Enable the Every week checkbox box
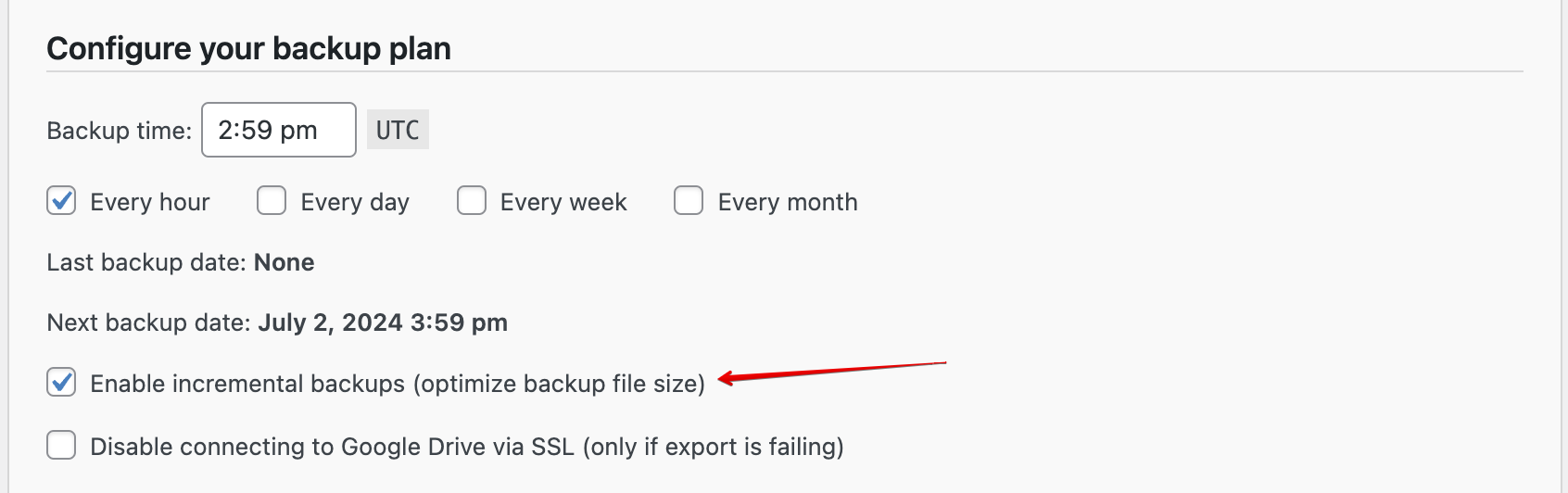1568x493 pixels. (472, 201)
